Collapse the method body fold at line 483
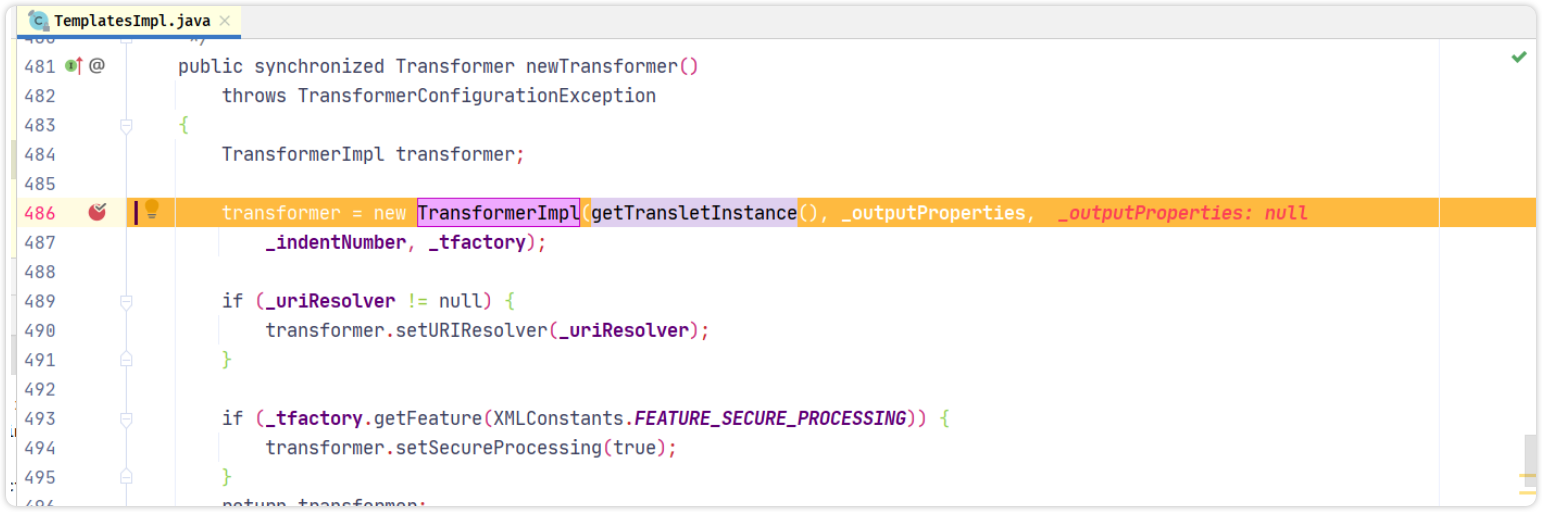 coord(126,125)
